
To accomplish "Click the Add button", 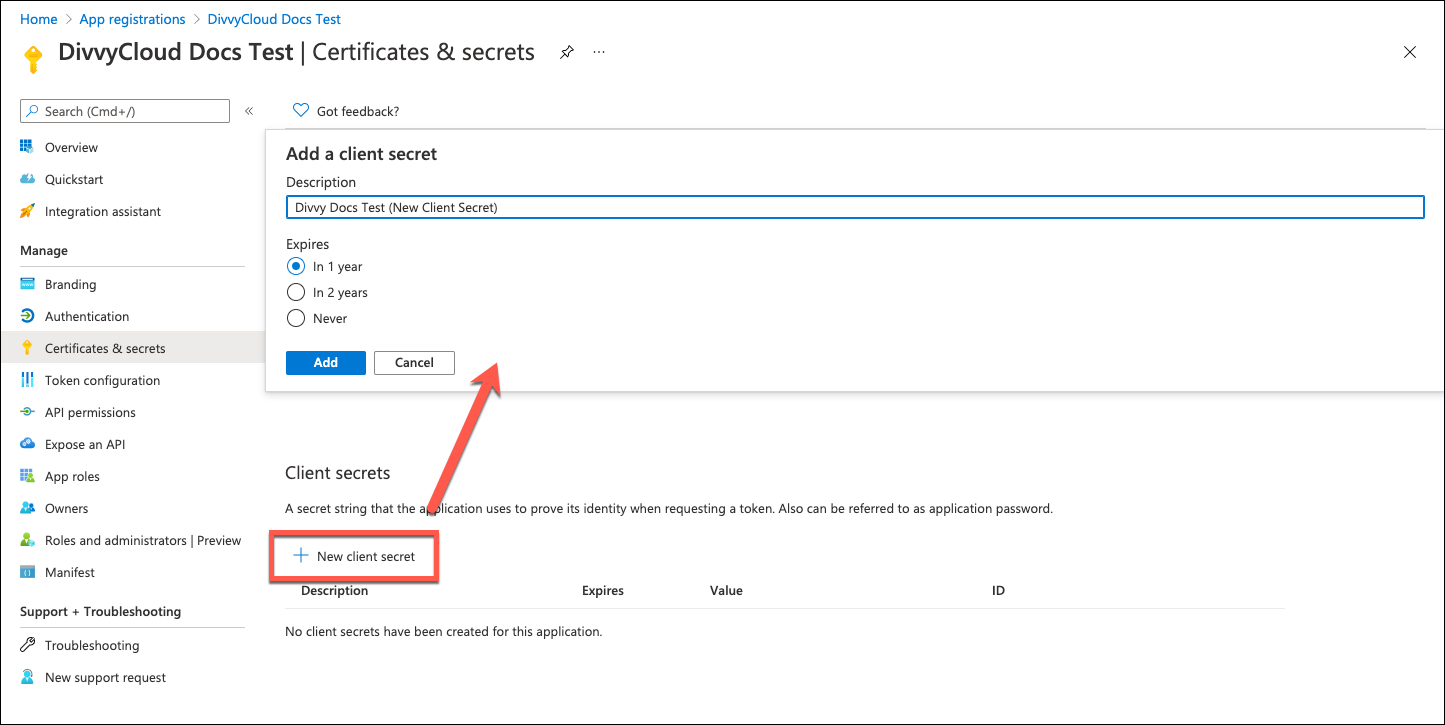I will click(x=326, y=362).
